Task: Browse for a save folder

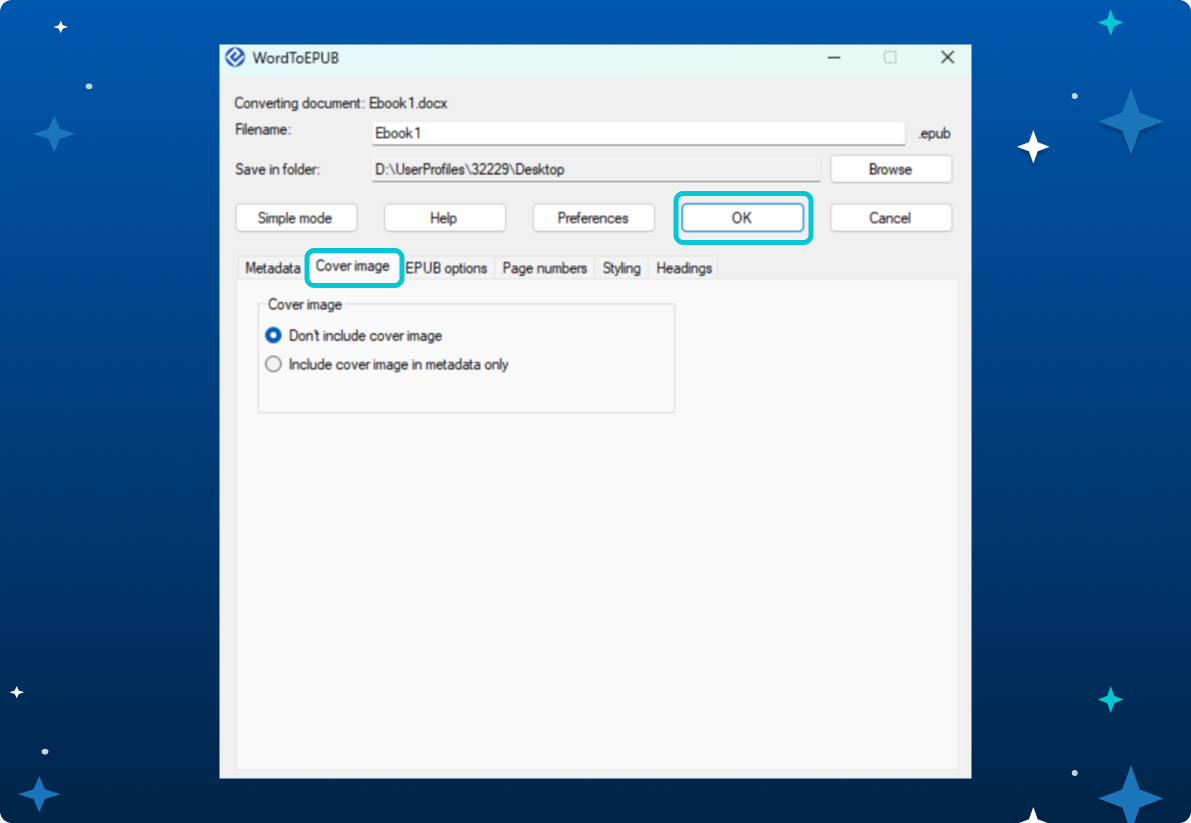Action: (x=890, y=170)
